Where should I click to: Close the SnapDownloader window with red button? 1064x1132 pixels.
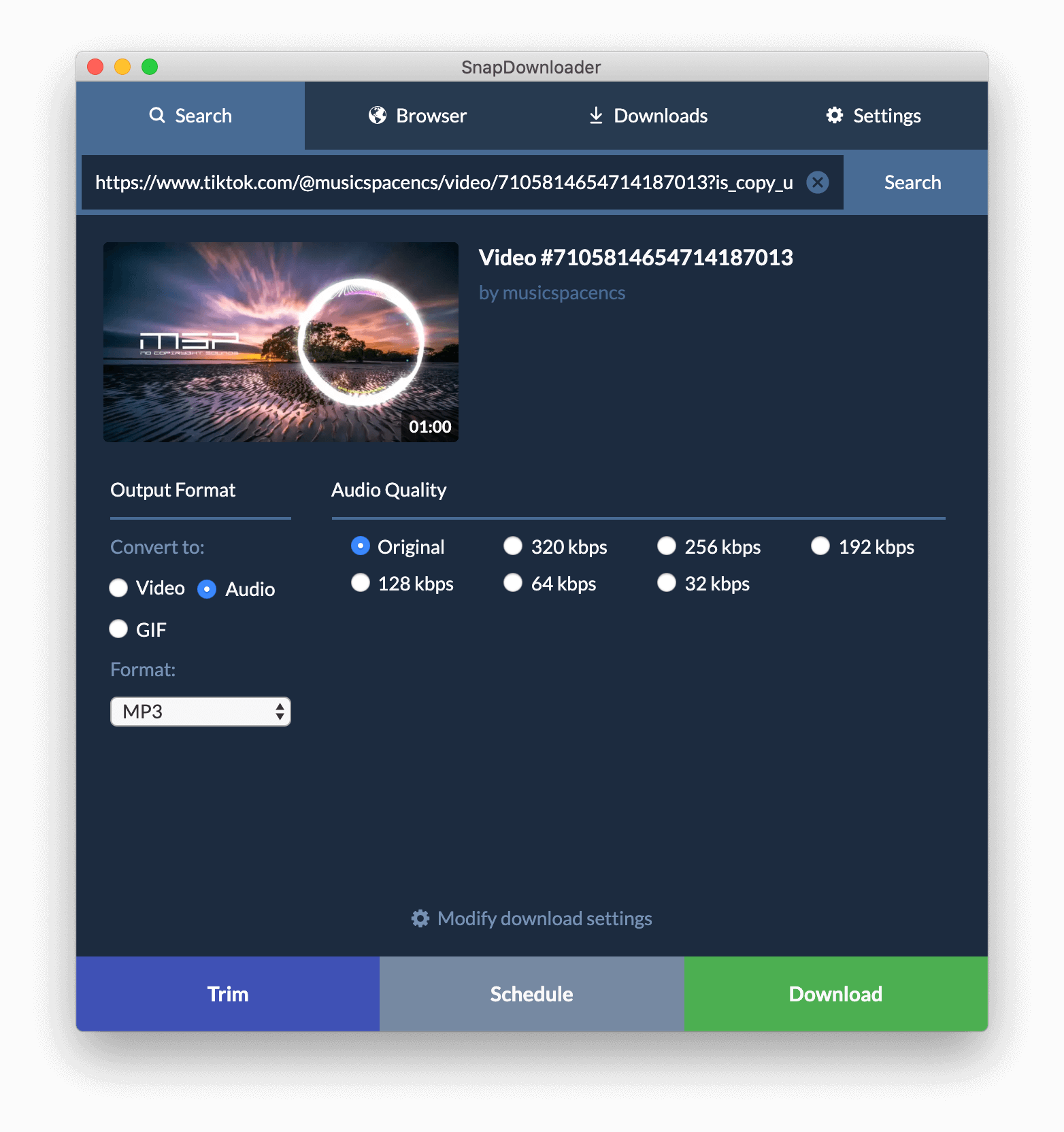pyautogui.click(x=95, y=67)
